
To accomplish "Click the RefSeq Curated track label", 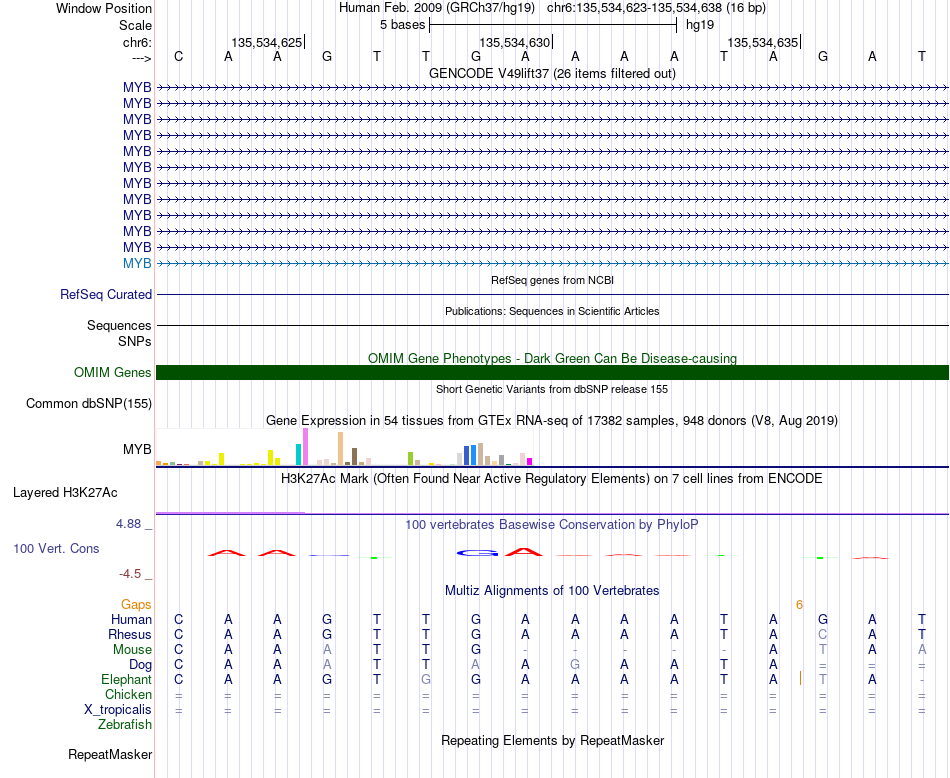I will pyautogui.click(x=106, y=294).
